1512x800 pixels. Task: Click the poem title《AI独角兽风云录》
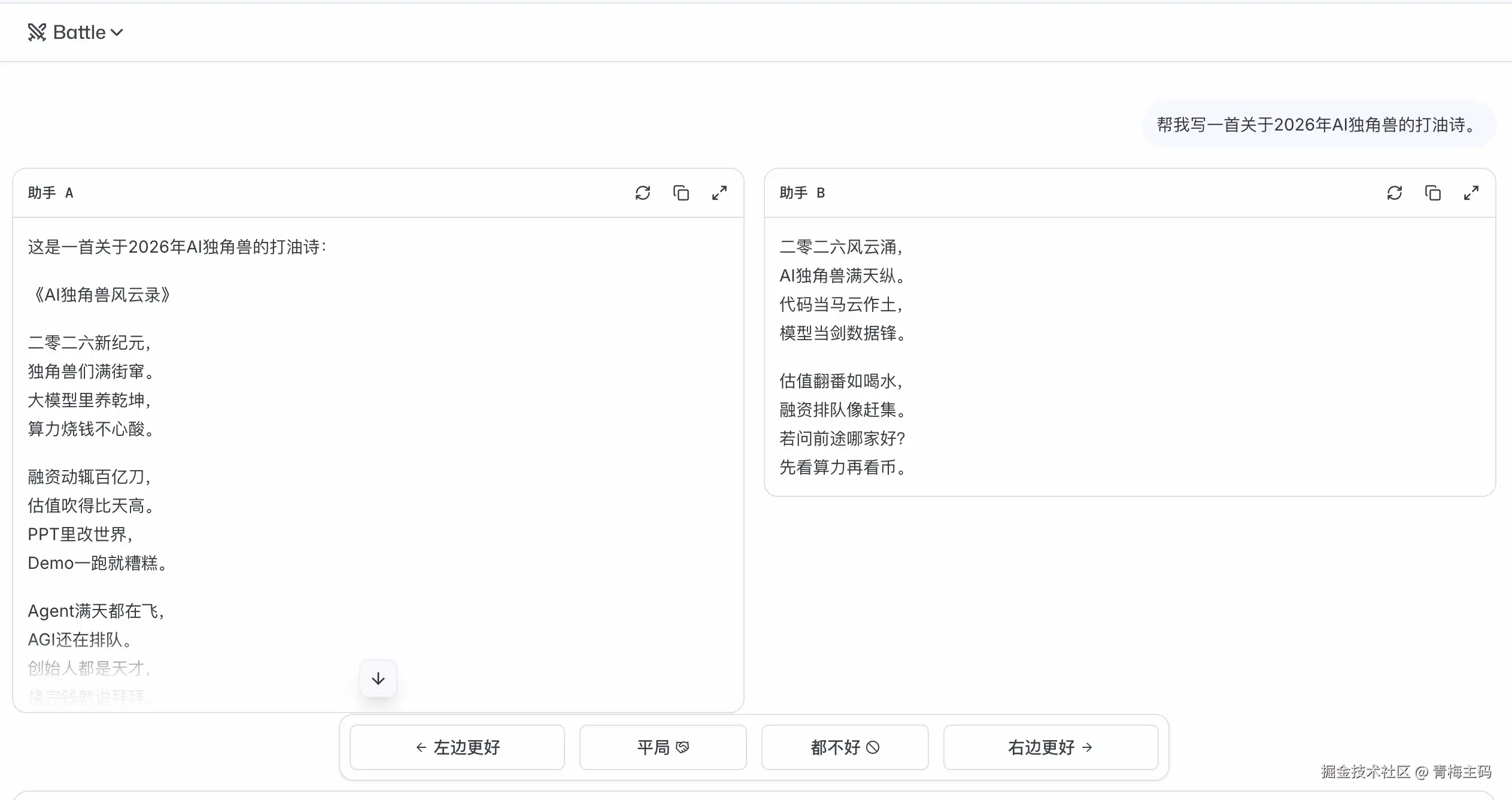[x=101, y=295]
